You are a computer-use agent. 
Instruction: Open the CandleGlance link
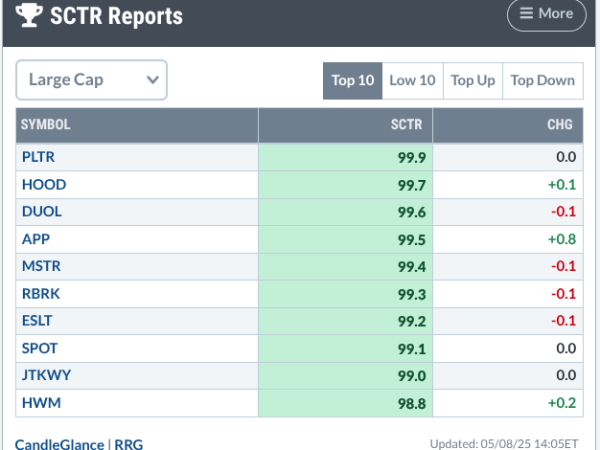click(59, 445)
